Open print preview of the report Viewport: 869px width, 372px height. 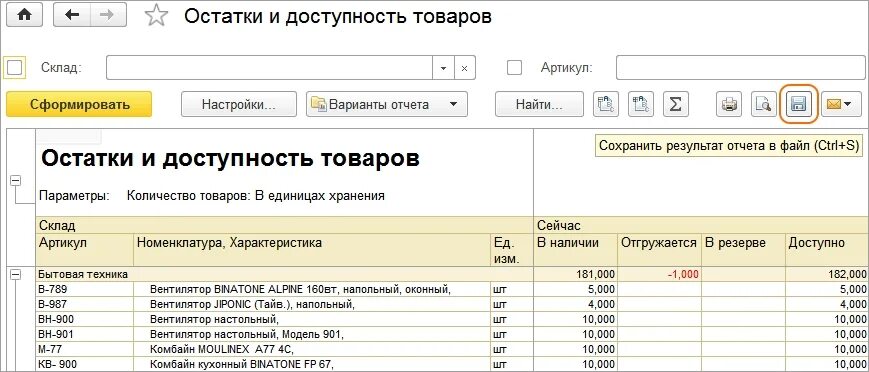[x=764, y=104]
